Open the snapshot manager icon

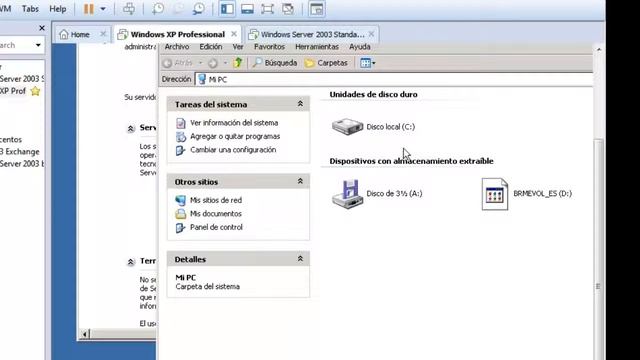tap(199, 9)
